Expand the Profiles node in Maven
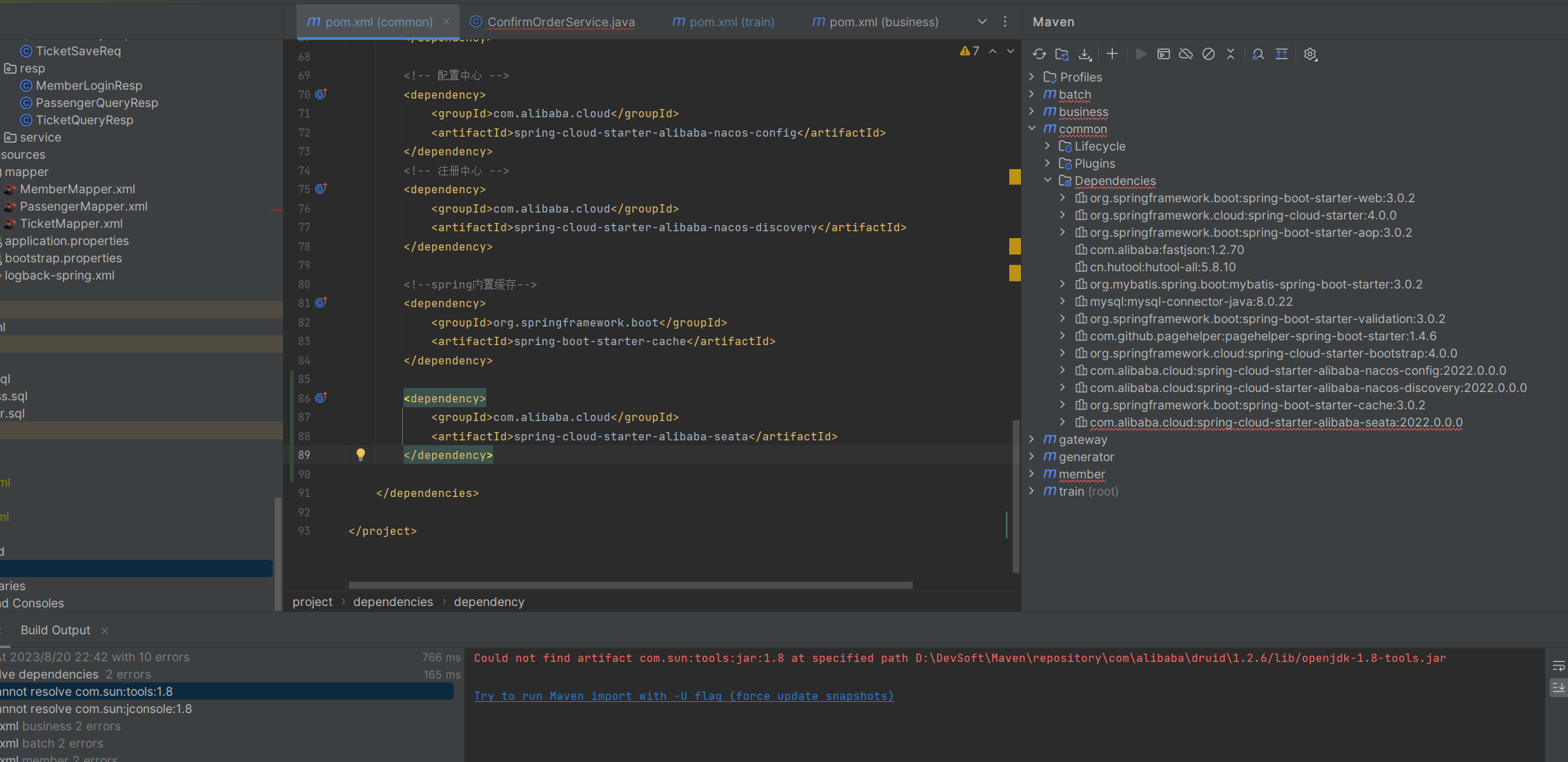Image resolution: width=1568 pixels, height=762 pixels. coord(1032,77)
